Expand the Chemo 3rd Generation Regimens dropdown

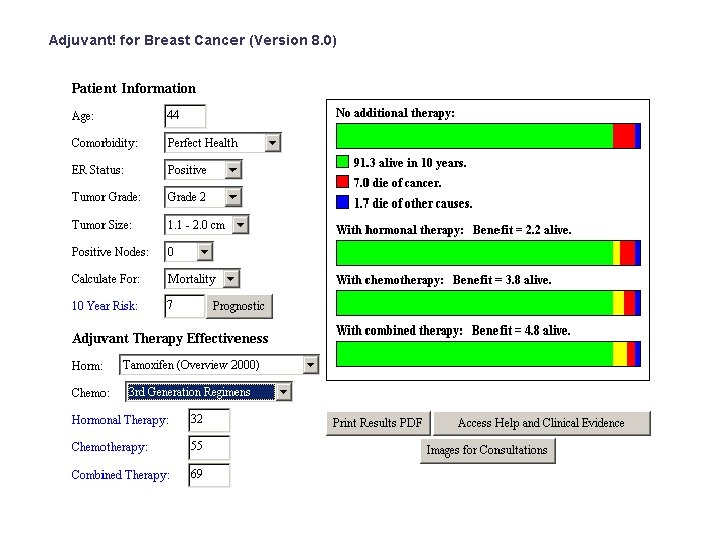(284, 392)
